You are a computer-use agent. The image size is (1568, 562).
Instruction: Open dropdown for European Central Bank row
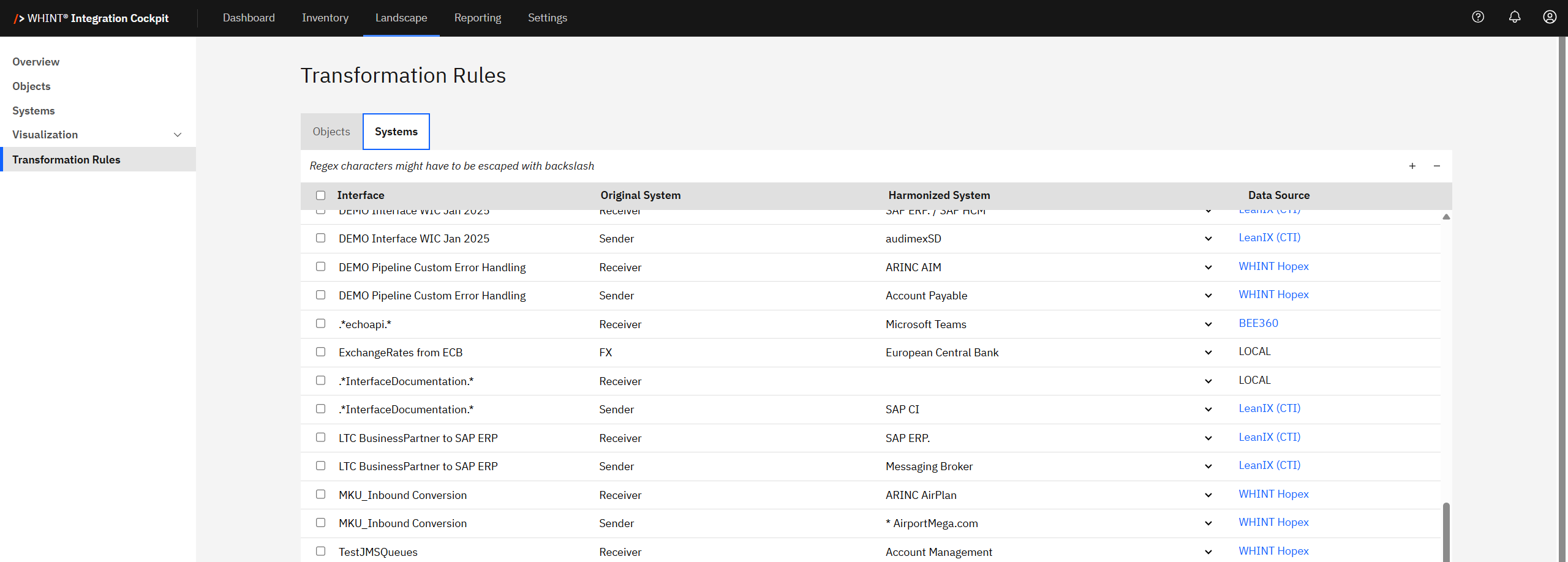pos(1208,353)
